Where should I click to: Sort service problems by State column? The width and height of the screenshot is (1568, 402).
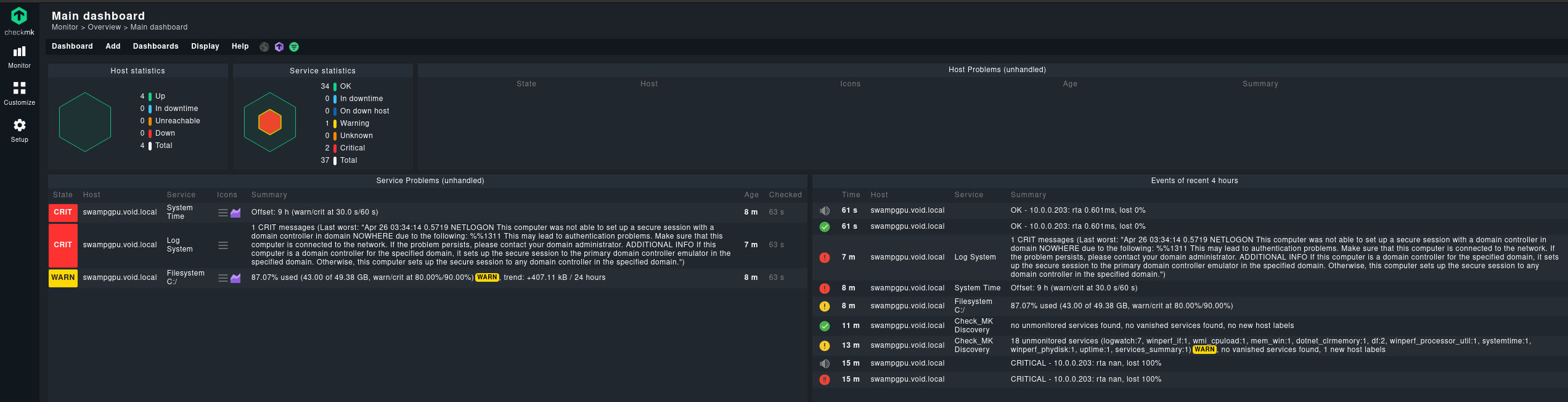[63, 195]
